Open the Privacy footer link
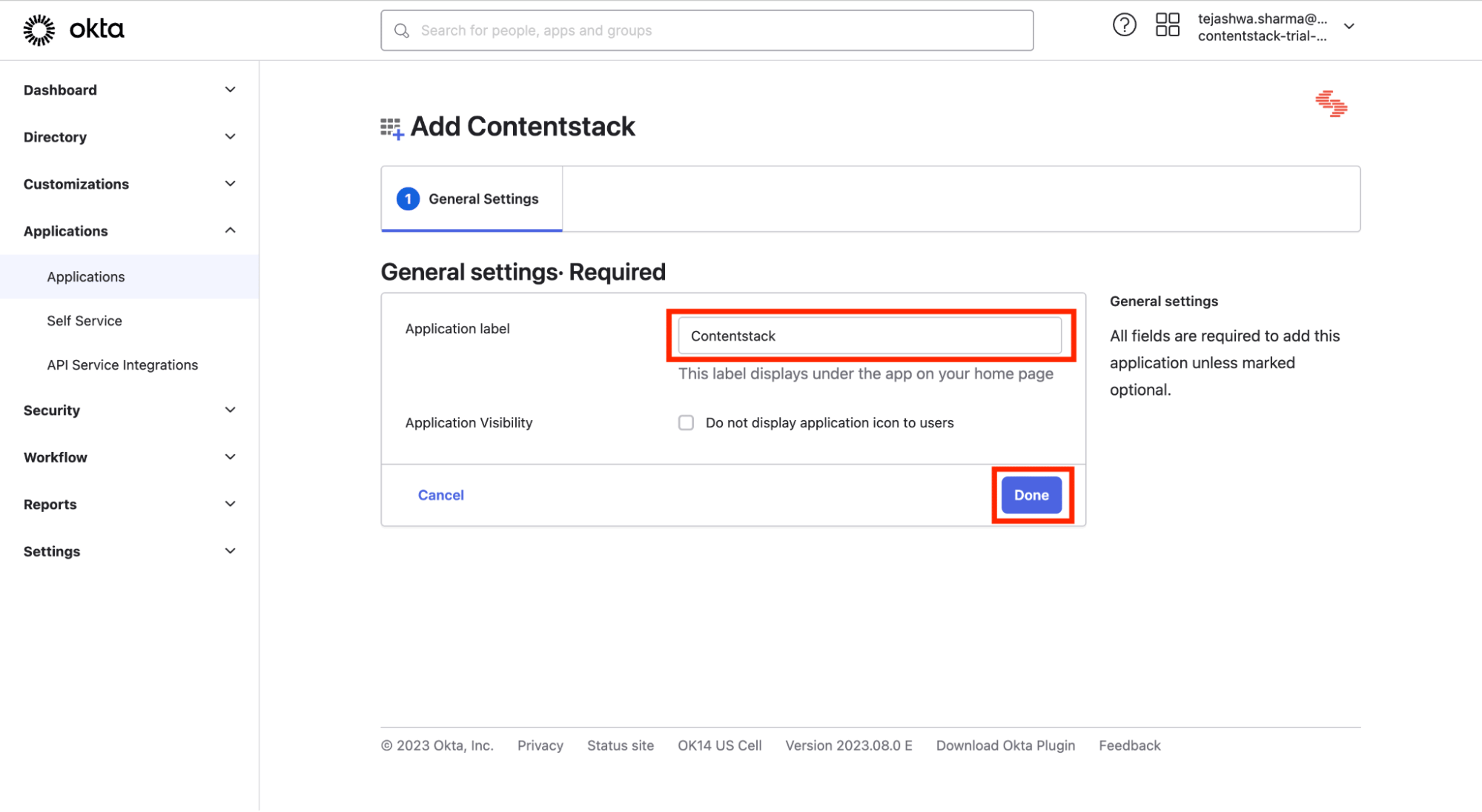1482x812 pixels. [540, 746]
